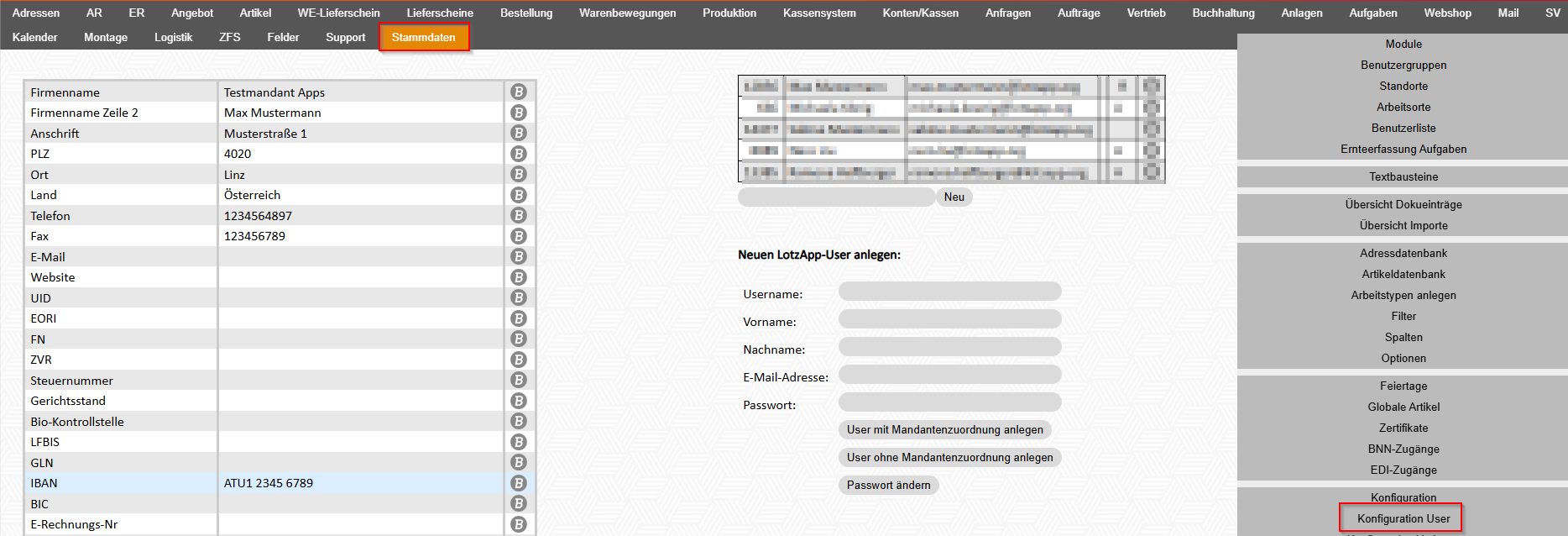Focus the Username input field

coord(950,292)
